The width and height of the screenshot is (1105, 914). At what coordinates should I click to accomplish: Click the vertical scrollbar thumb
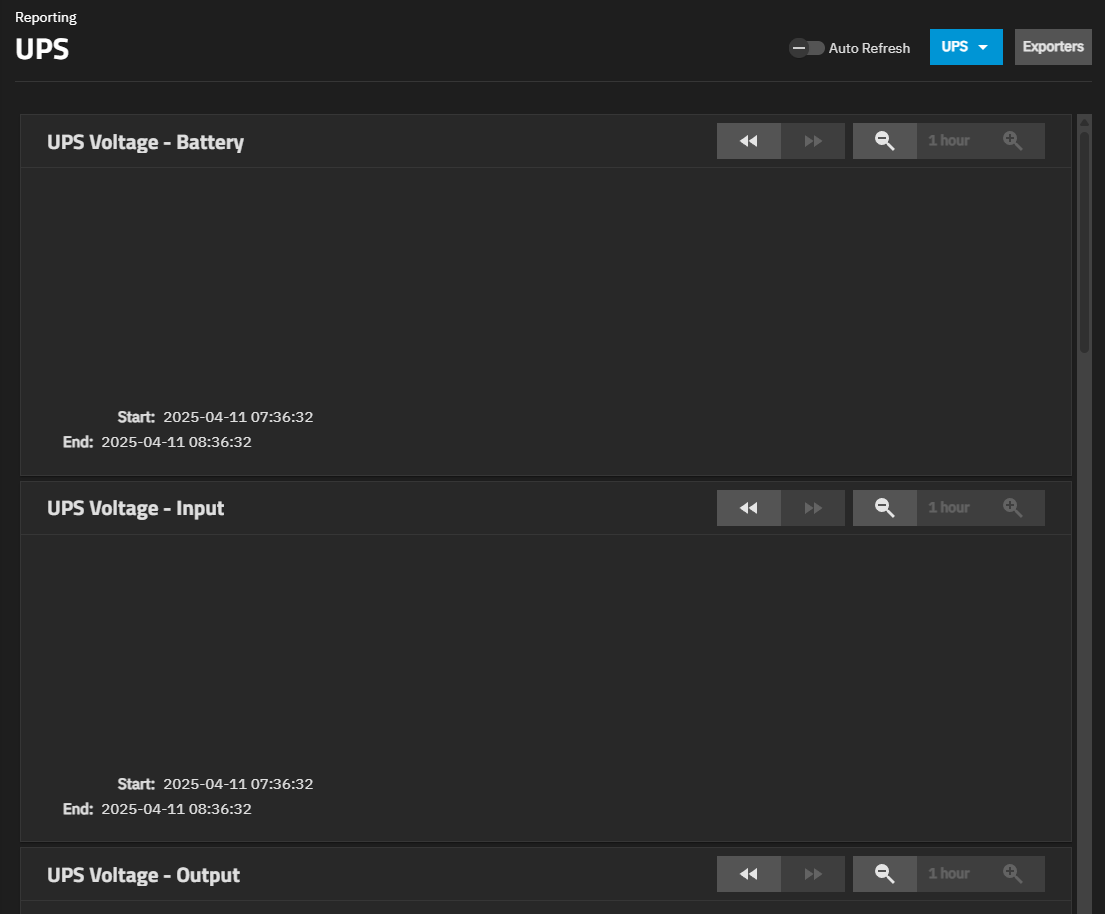coord(1084,240)
